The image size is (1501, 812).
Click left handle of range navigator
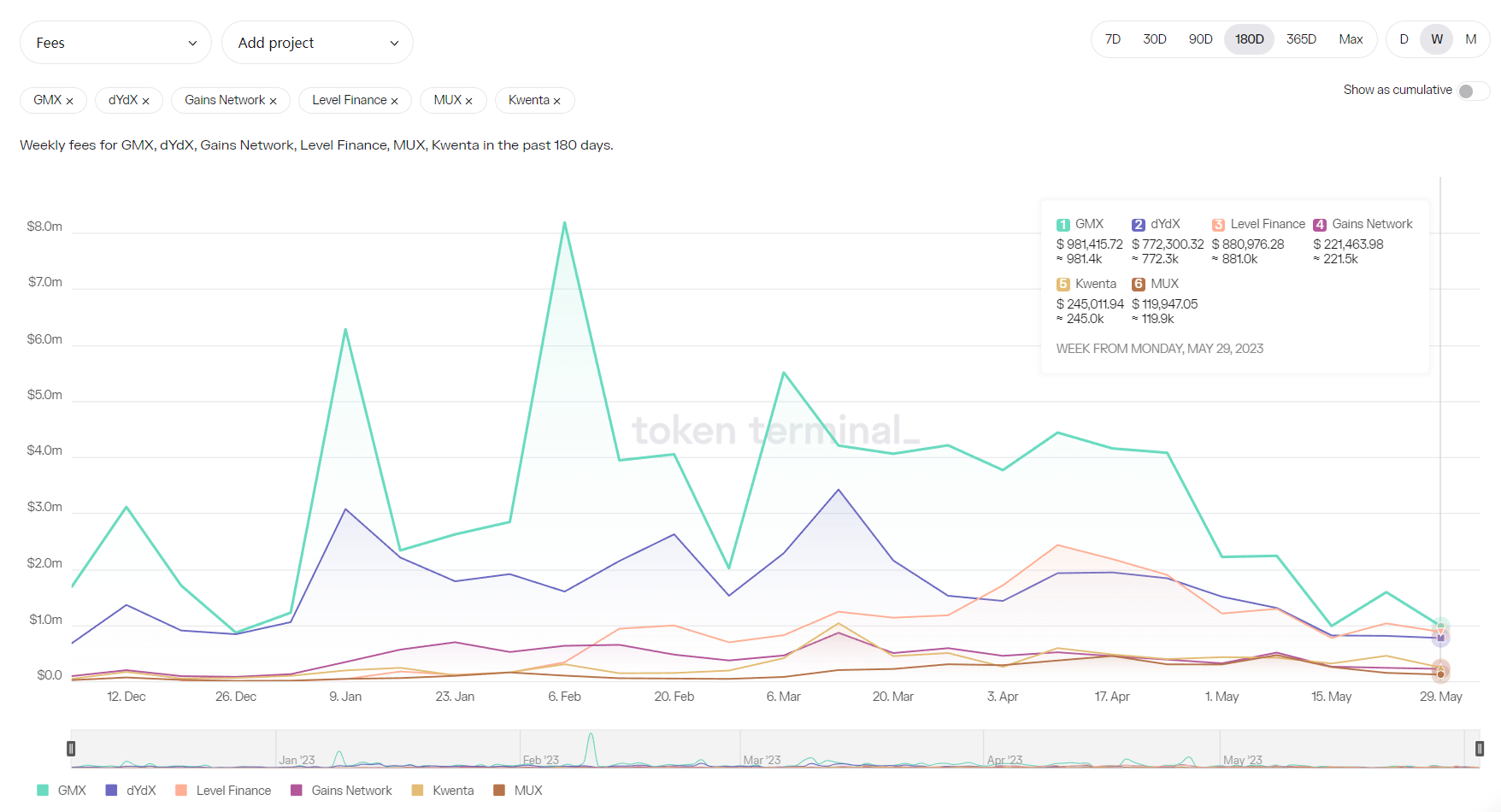click(x=71, y=749)
